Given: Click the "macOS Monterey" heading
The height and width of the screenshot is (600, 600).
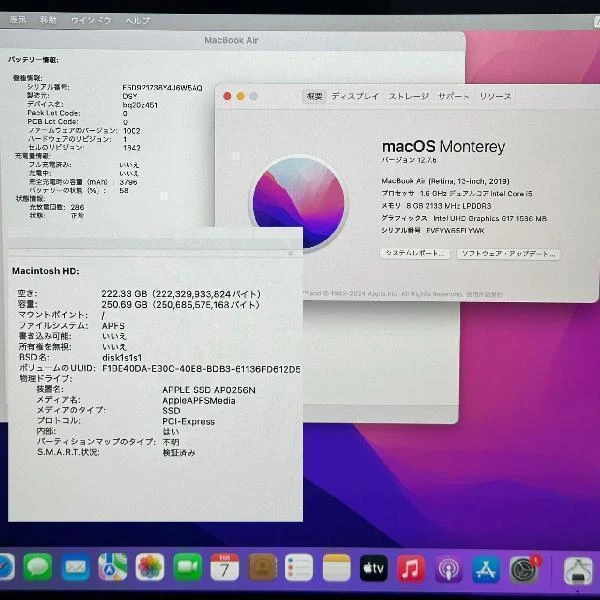Looking at the screenshot, I should [x=443, y=147].
